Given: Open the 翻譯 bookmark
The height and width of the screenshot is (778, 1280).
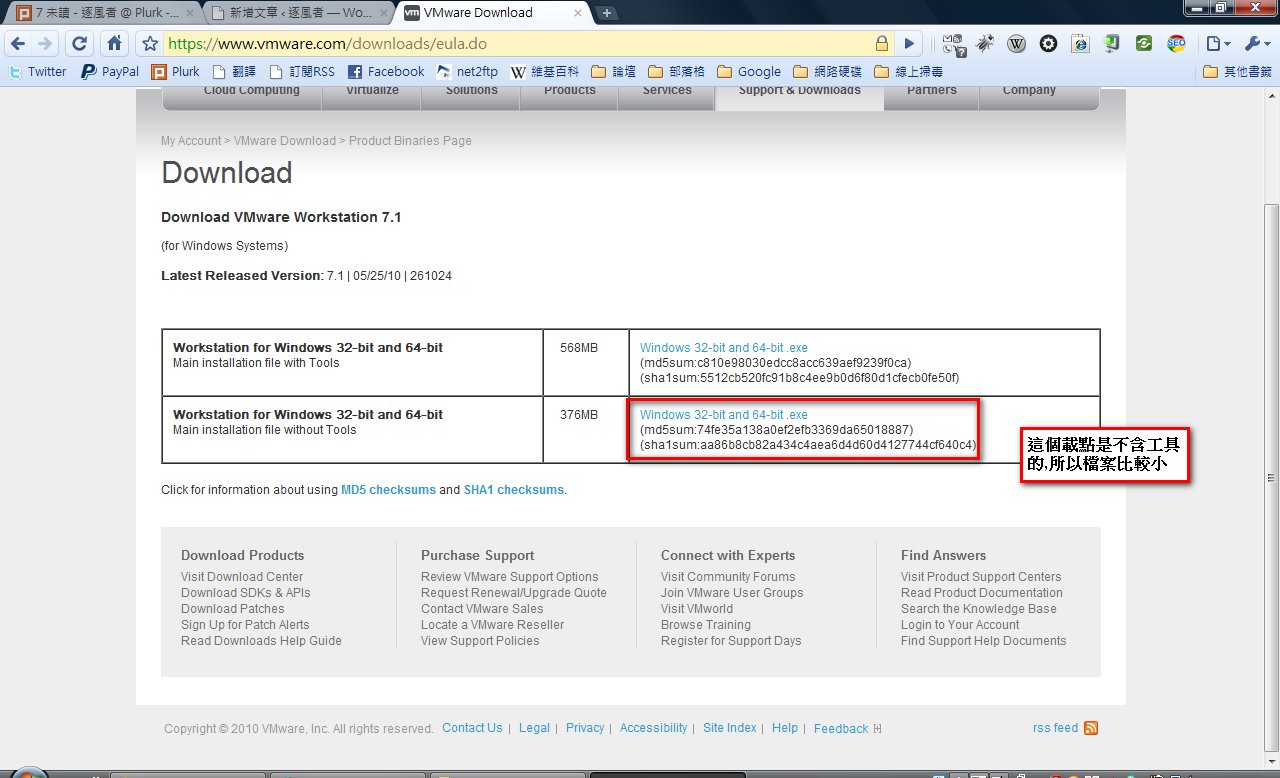Looking at the screenshot, I should pos(236,72).
